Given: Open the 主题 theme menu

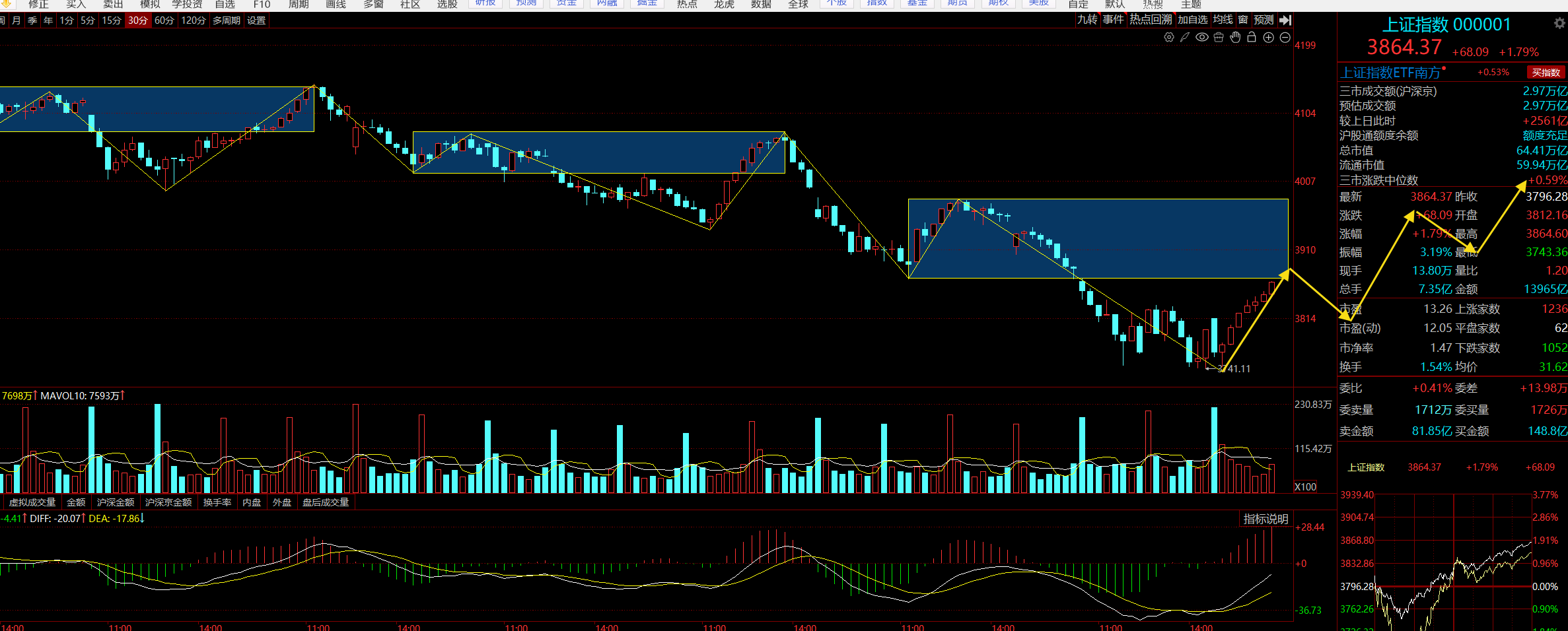Looking at the screenshot, I should [x=1191, y=5].
